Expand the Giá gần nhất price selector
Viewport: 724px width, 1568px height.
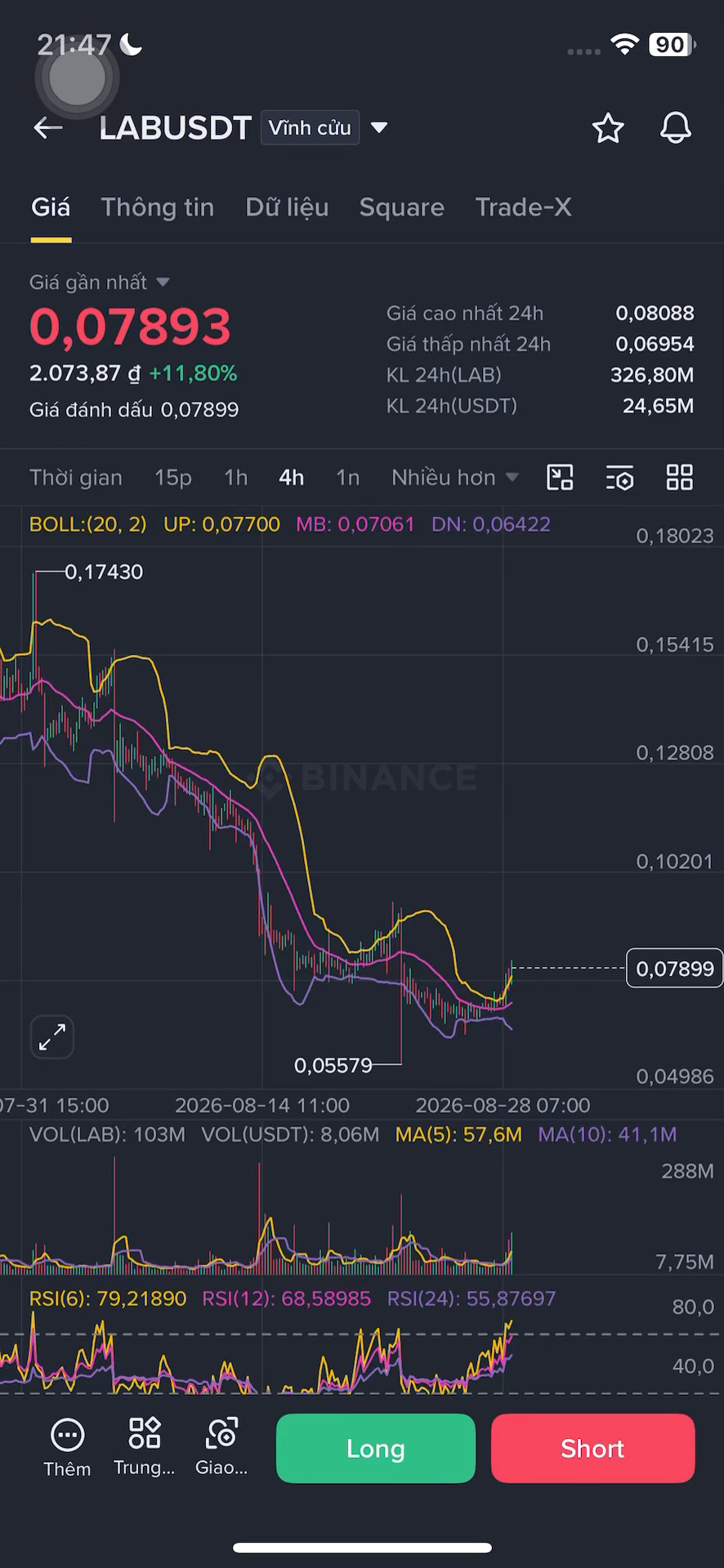coord(99,283)
